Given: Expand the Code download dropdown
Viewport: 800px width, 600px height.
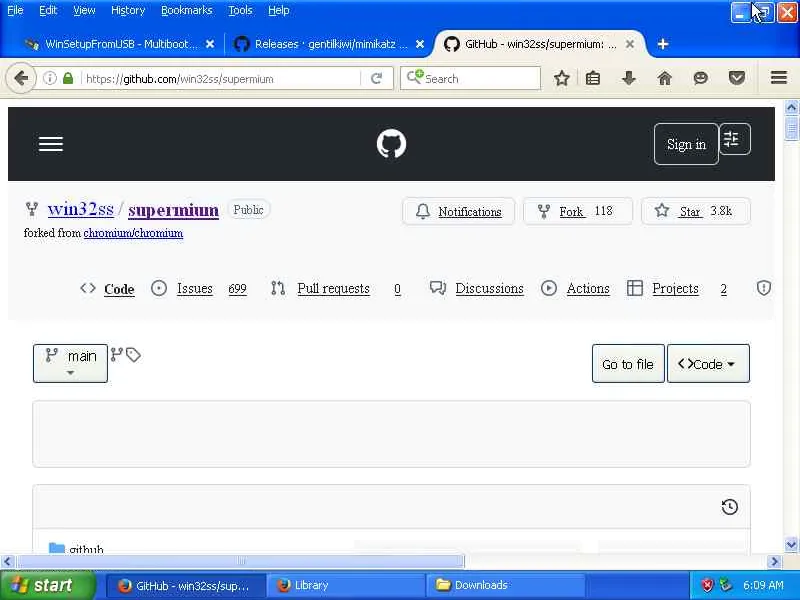Looking at the screenshot, I should point(708,364).
